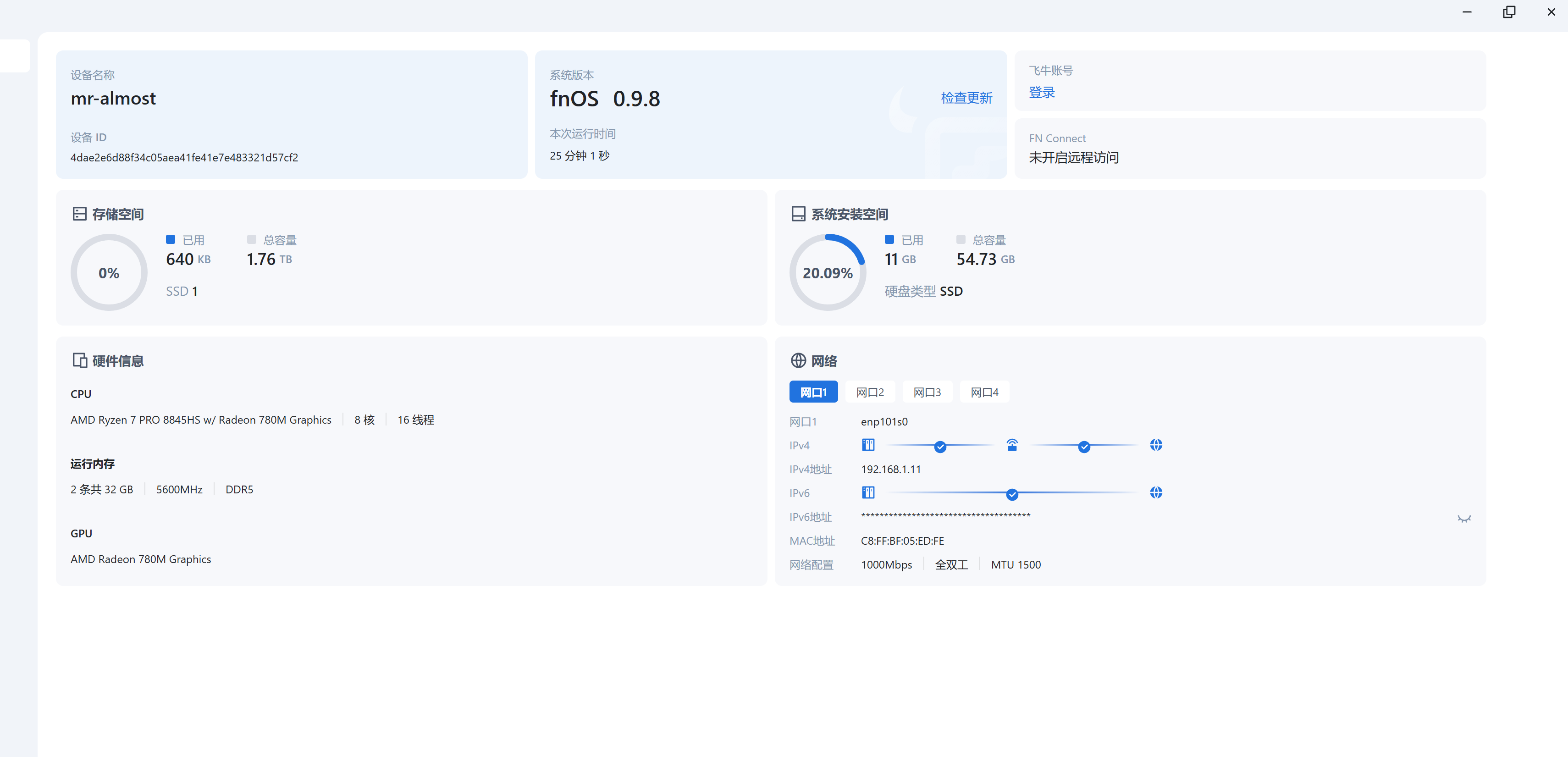The height and width of the screenshot is (757, 1568).
Task: Click the IPv4 router icon
Action: tap(1012, 445)
